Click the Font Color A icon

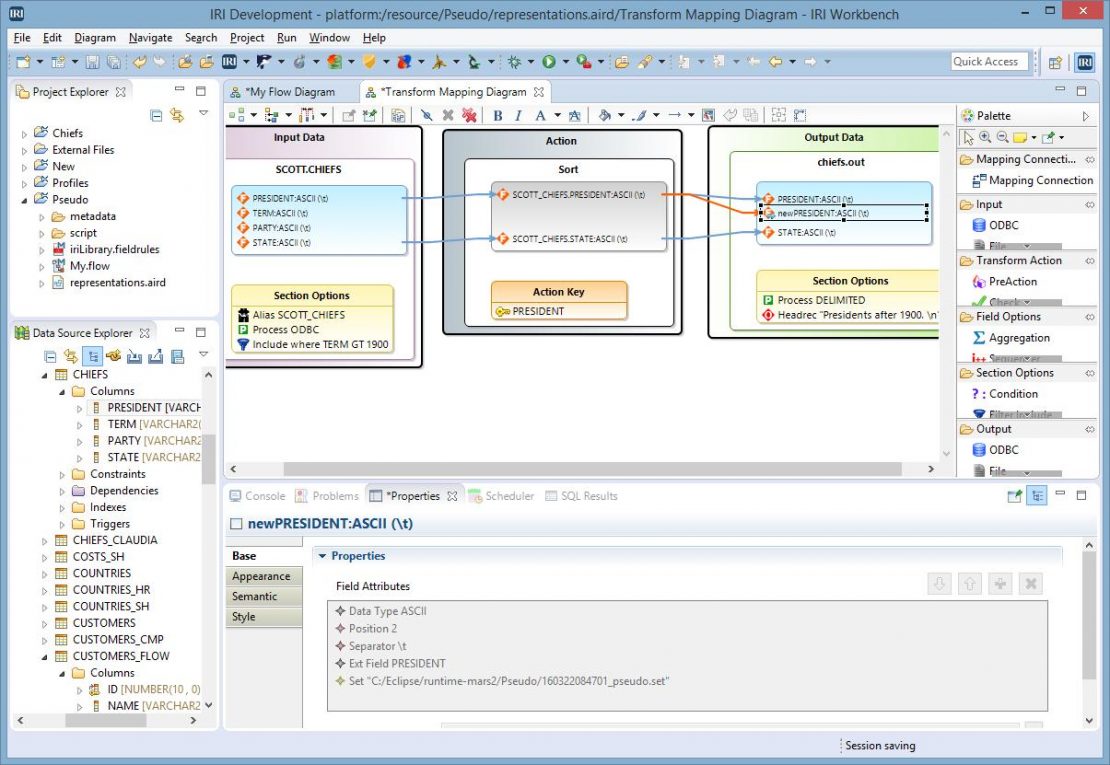(x=541, y=115)
